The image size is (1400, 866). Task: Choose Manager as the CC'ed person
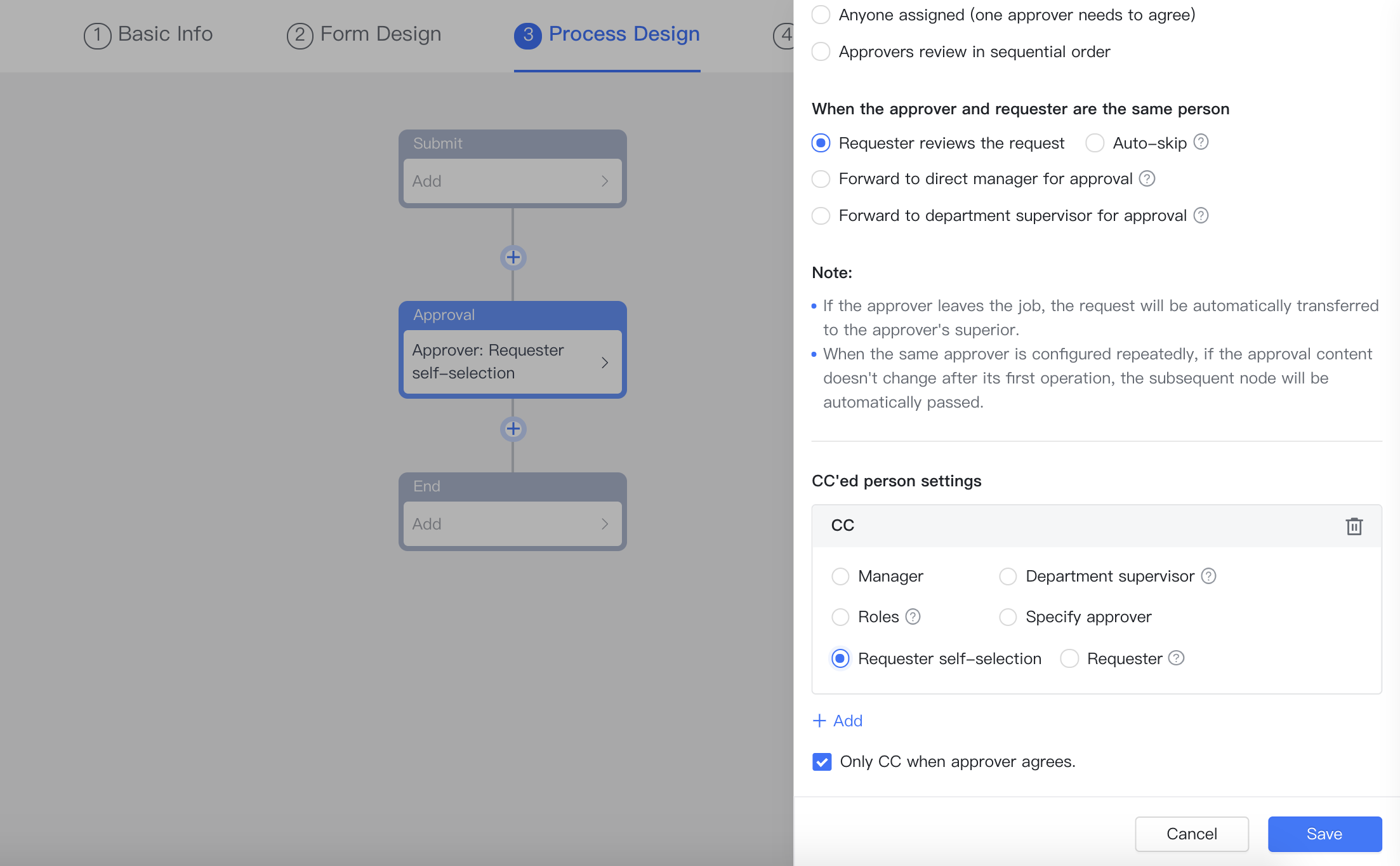pyautogui.click(x=840, y=576)
